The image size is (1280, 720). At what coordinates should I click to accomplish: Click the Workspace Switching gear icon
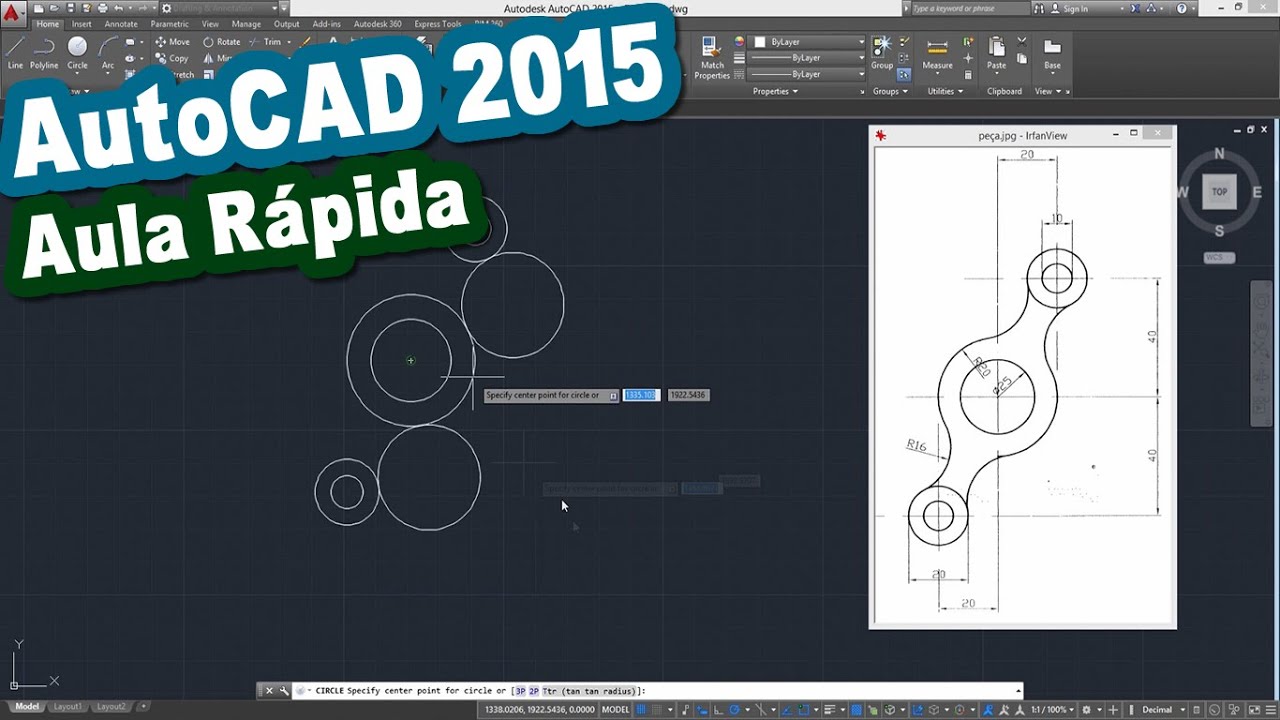[x=1086, y=710]
